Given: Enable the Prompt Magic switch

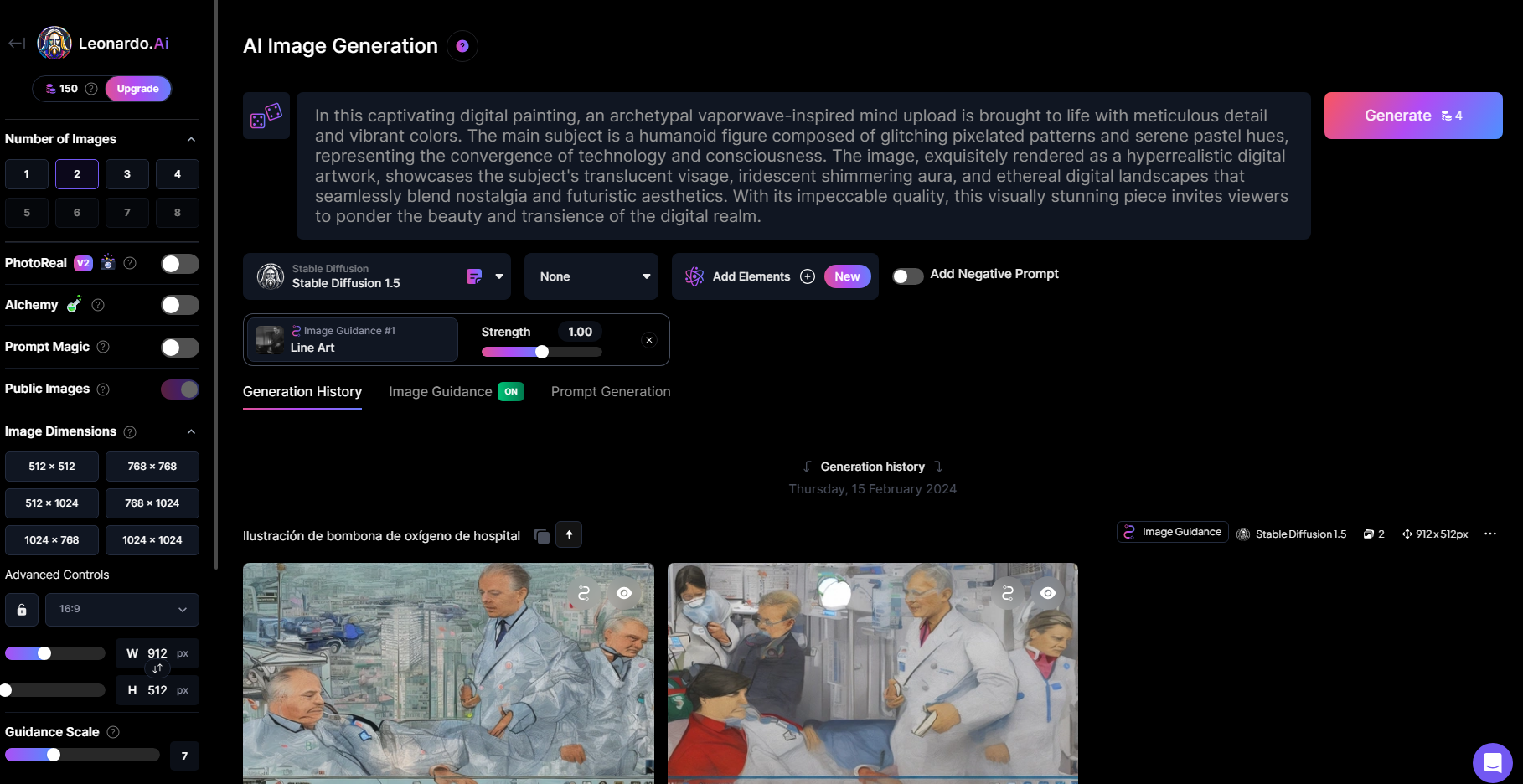Looking at the screenshot, I should click(180, 348).
